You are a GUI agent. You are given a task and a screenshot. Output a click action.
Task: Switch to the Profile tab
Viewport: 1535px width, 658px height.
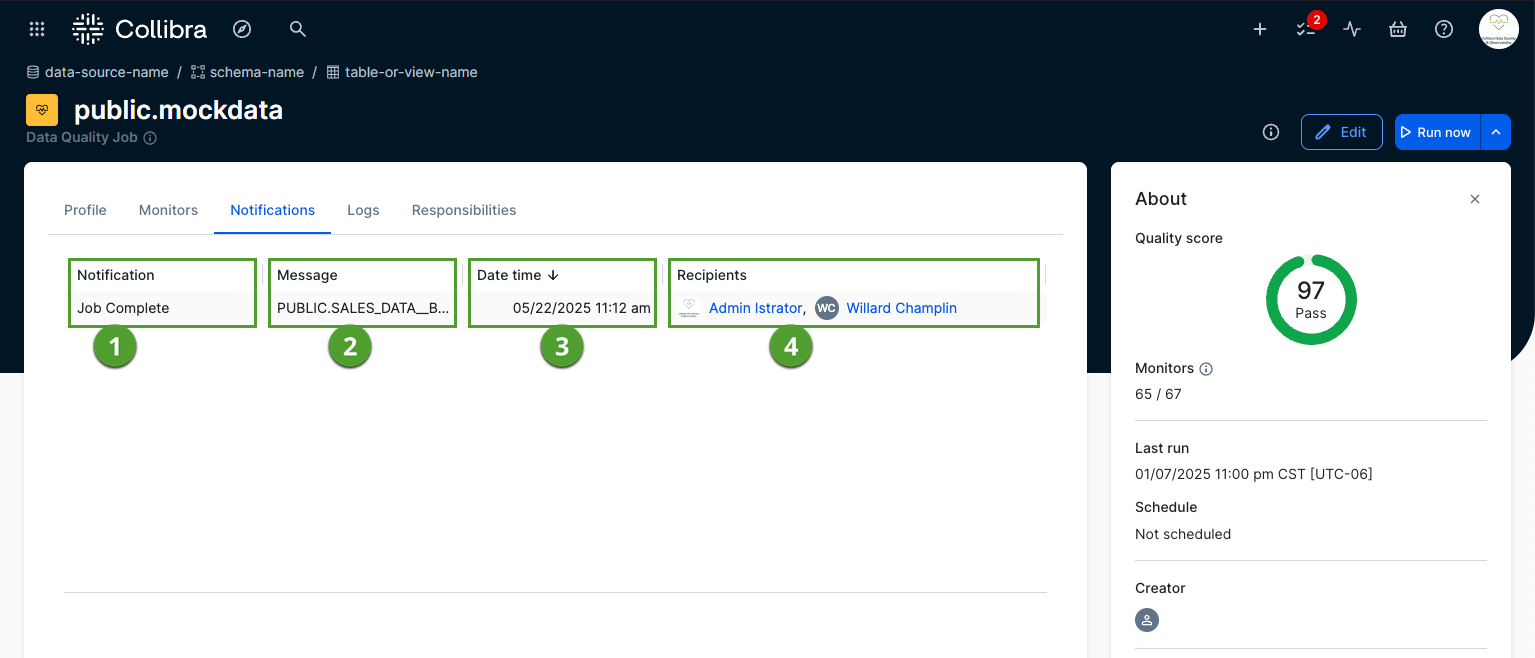pos(85,210)
